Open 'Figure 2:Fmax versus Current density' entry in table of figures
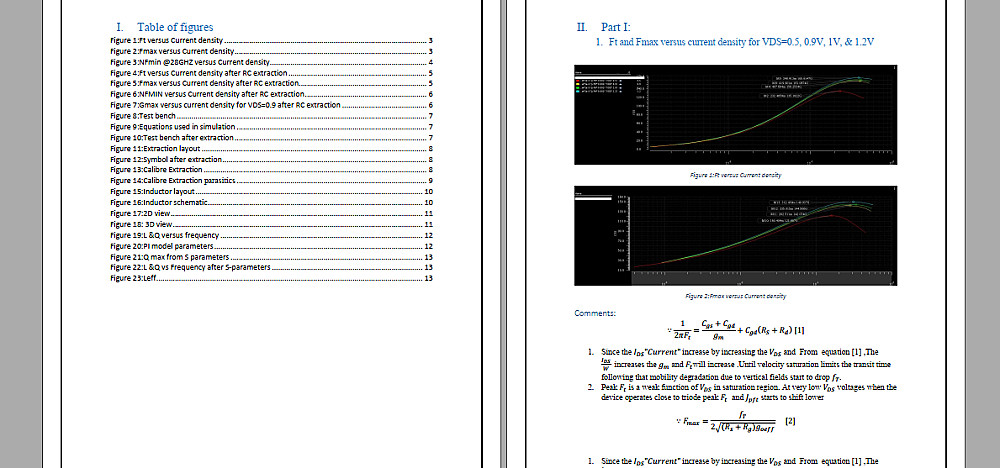1000x468 pixels. tap(272, 51)
